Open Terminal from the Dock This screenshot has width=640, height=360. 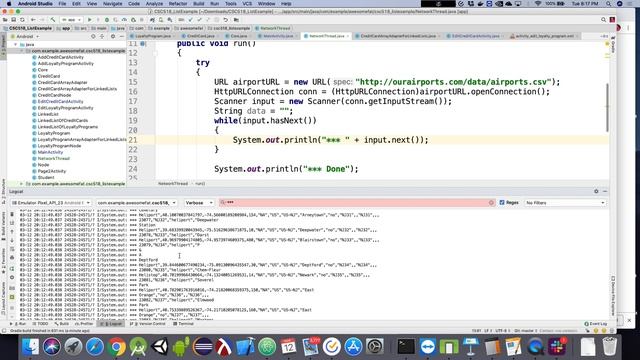406,347
